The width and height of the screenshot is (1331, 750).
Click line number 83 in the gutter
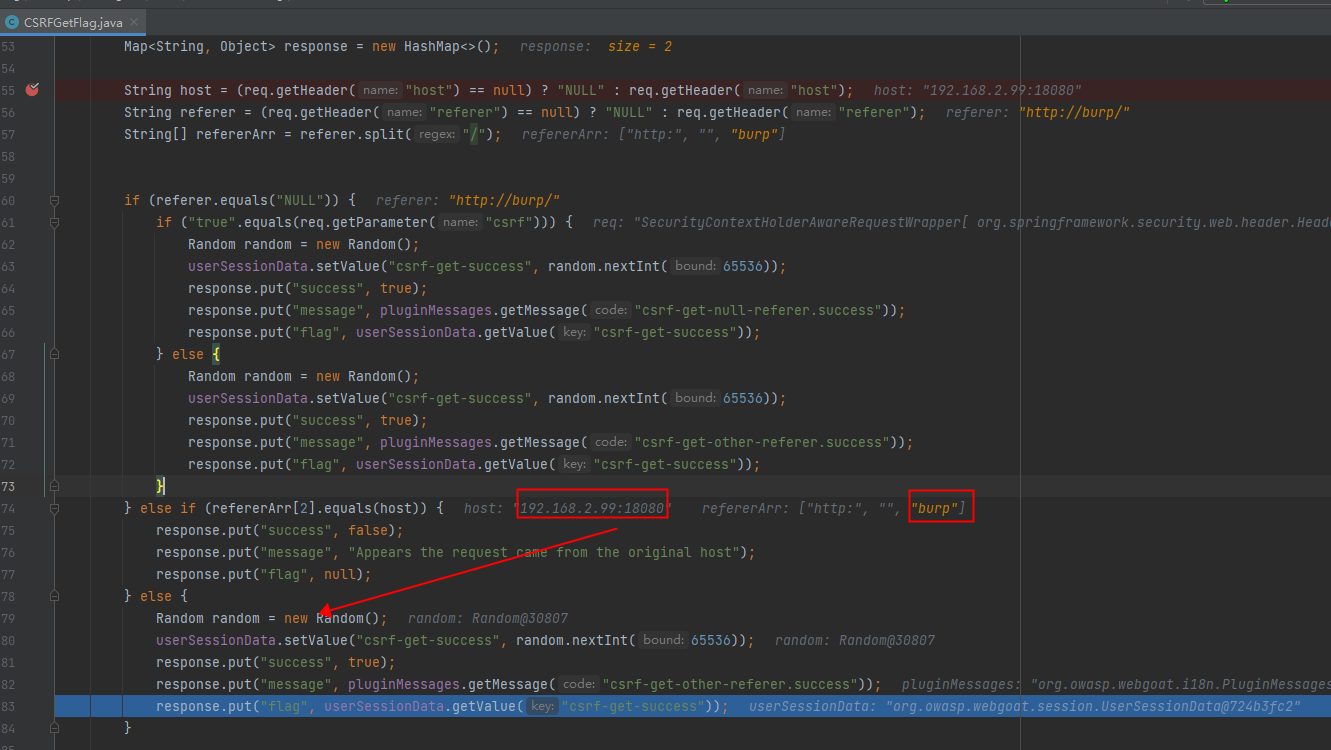coord(8,706)
